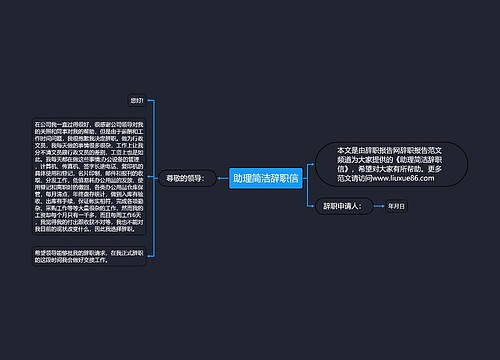Select the 辞职申请人： node
This screenshot has width=500, height=360.
(344, 206)
